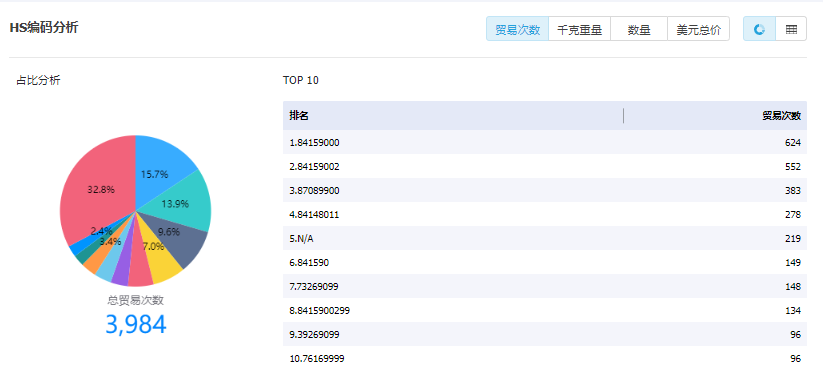
Task: Select the 美元总价 tab
Action: tap(699, 29)
